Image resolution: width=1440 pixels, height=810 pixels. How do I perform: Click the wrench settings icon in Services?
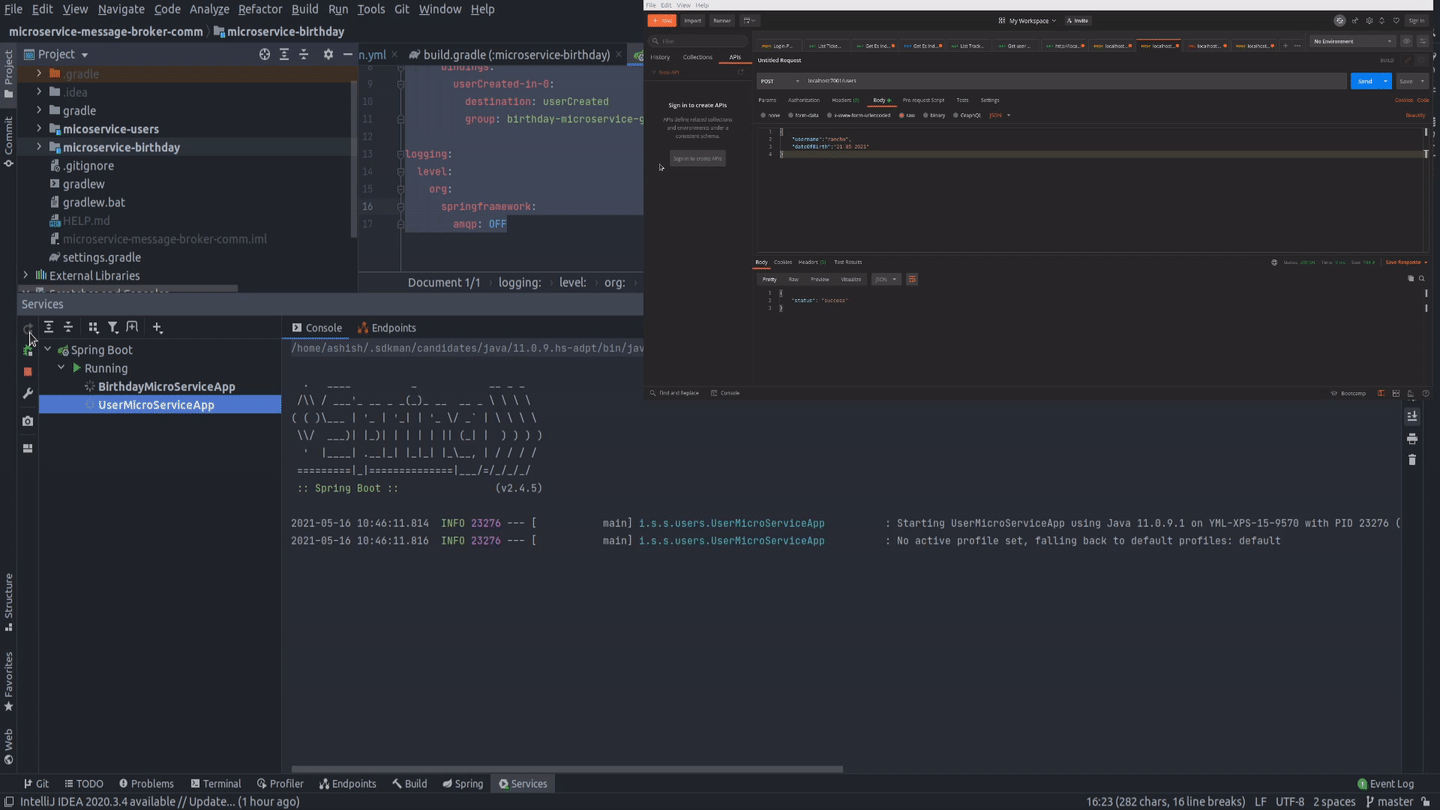[28, 394]
